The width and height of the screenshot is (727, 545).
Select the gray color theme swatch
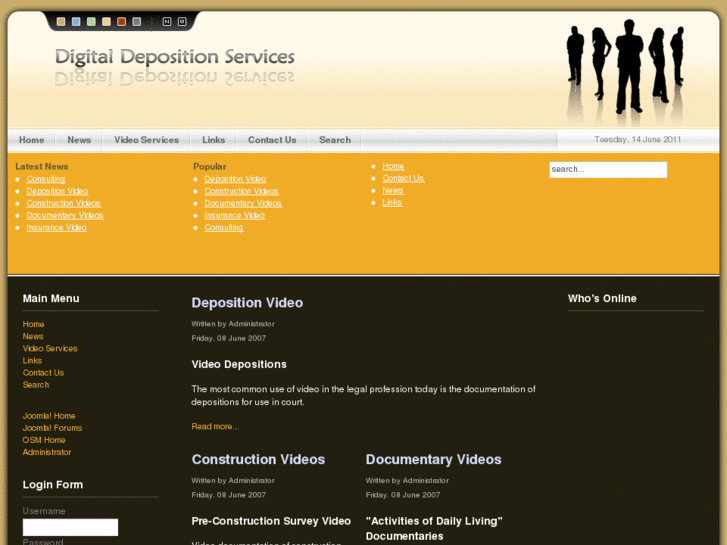136,21
